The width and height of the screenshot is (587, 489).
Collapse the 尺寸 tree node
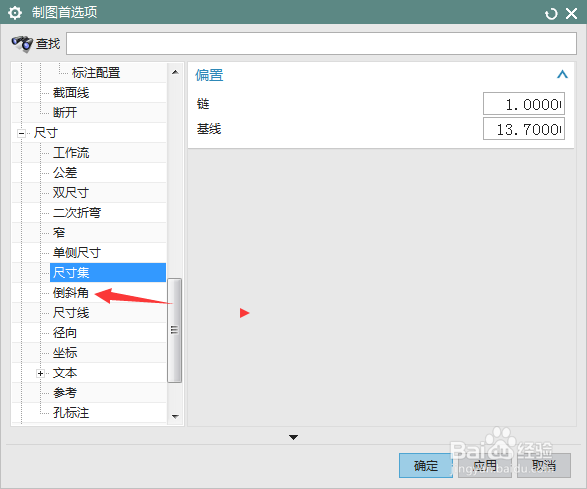(21, 133)
